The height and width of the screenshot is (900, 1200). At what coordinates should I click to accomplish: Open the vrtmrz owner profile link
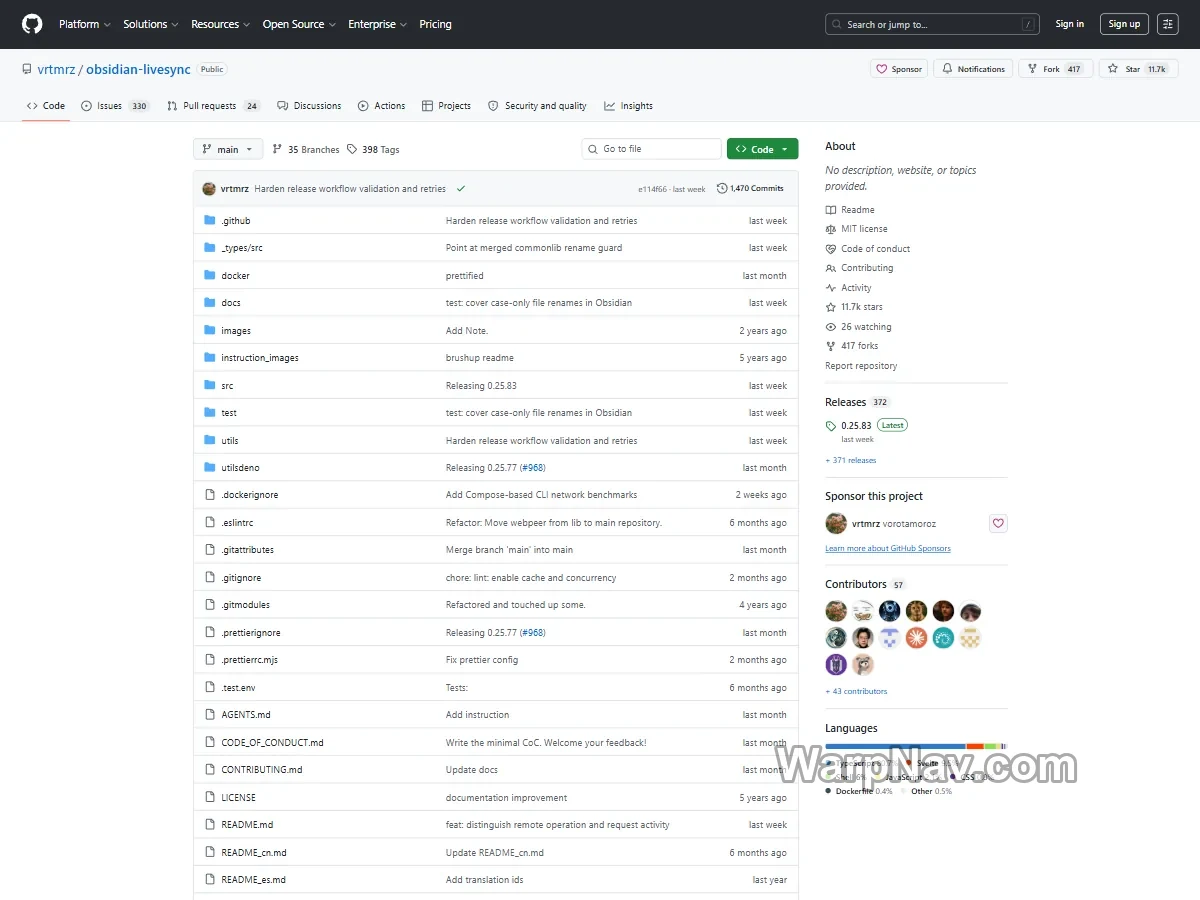55,69
